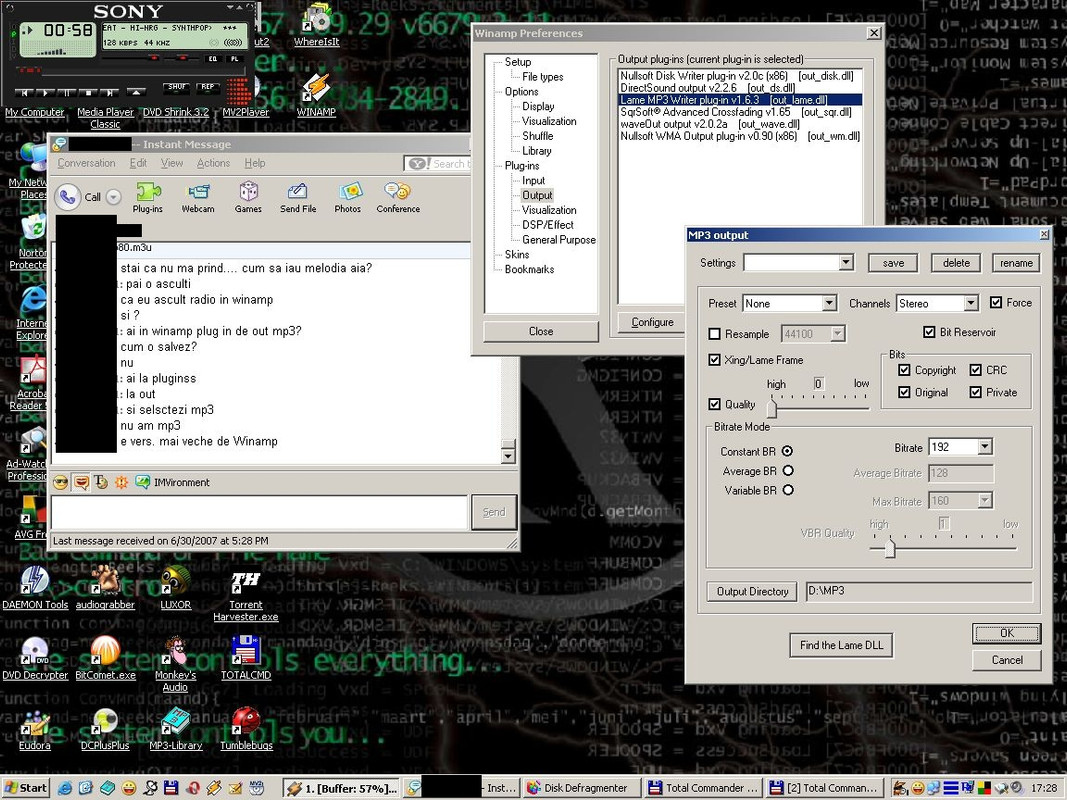
Task: Launch audiograbber from the desktop
Action: point(105,587)
